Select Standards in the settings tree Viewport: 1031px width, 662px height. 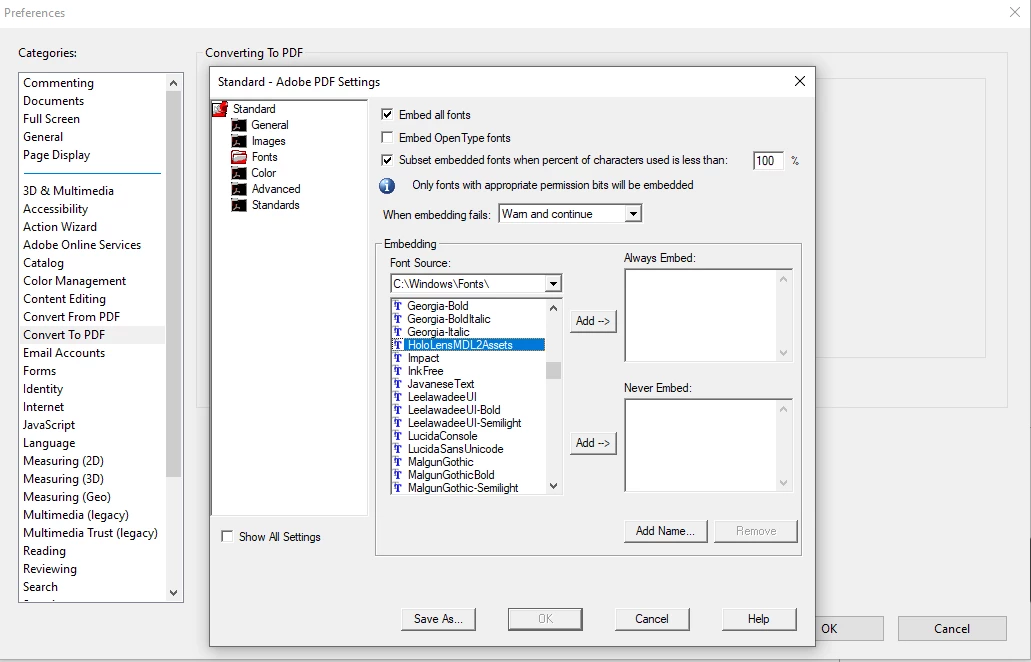click(x=276, y=205)
